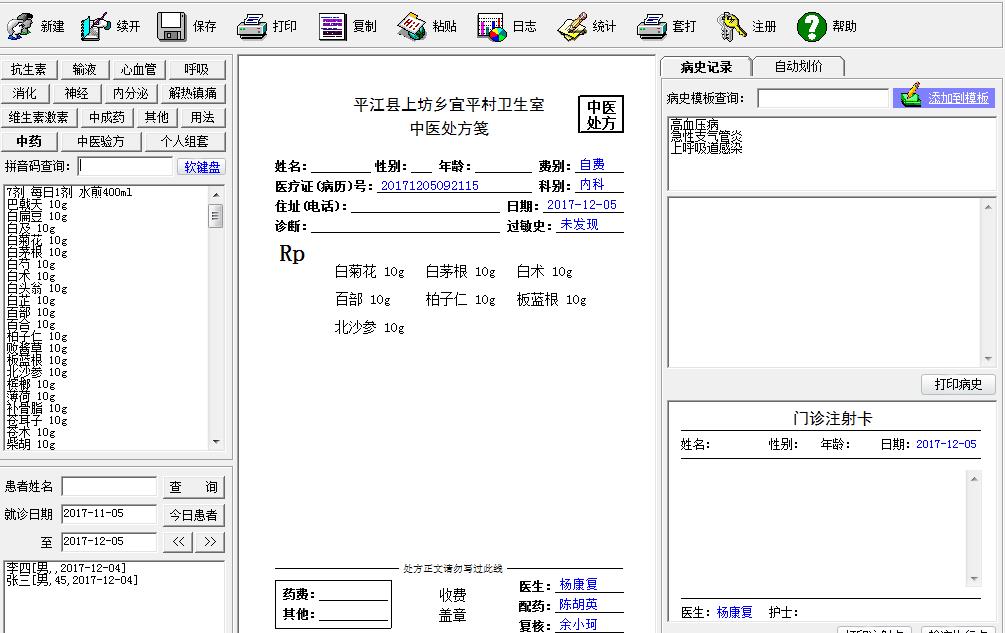Select patient 李四 in the patient list
Image resolution: width=1005 pixels, height=633 pixels.
[66, 568]
